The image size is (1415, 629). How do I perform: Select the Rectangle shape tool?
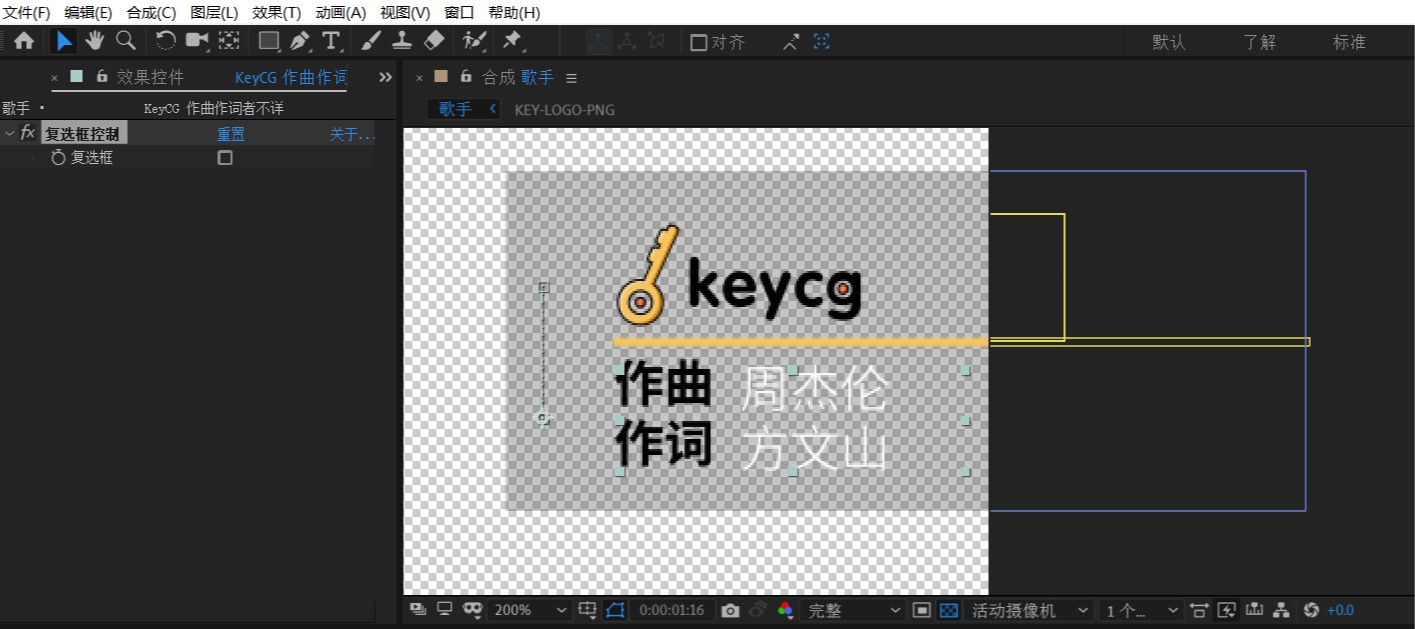tap(269, 41)
